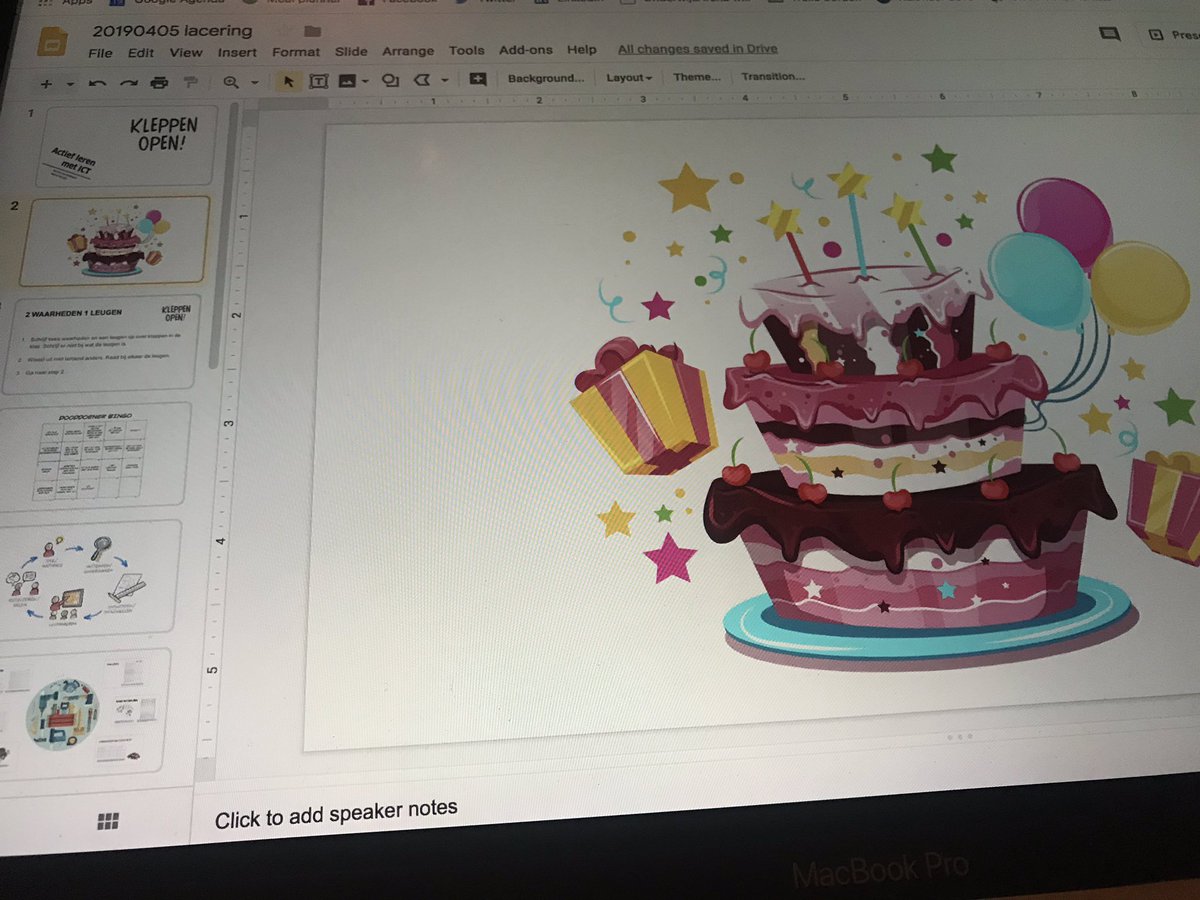Open the new slide dropdown arrow
The width and height of the screenshot is (1200, 900).
tap(70, 81)
